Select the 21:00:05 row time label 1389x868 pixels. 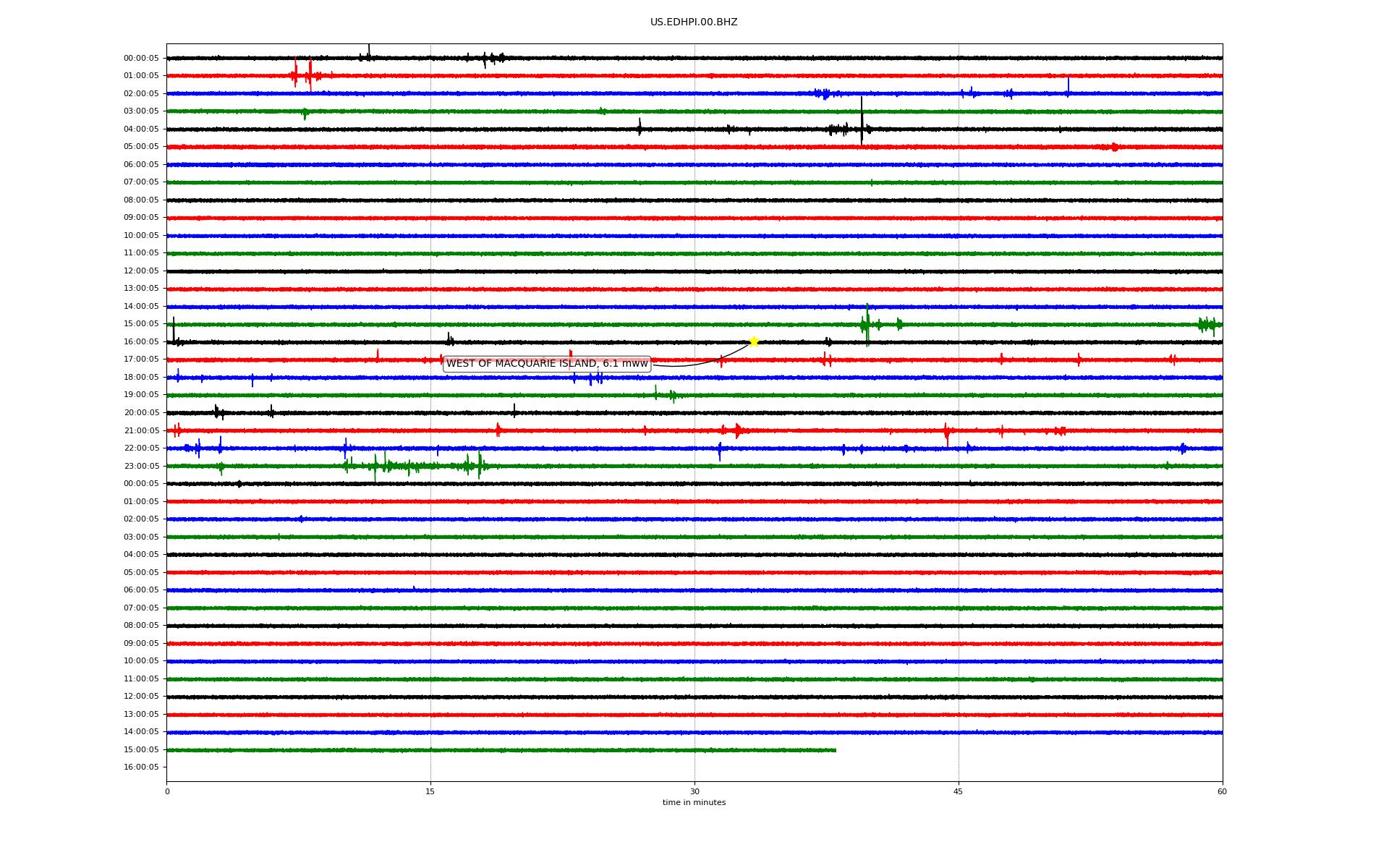pyautogui.click(x=141, y=431)
